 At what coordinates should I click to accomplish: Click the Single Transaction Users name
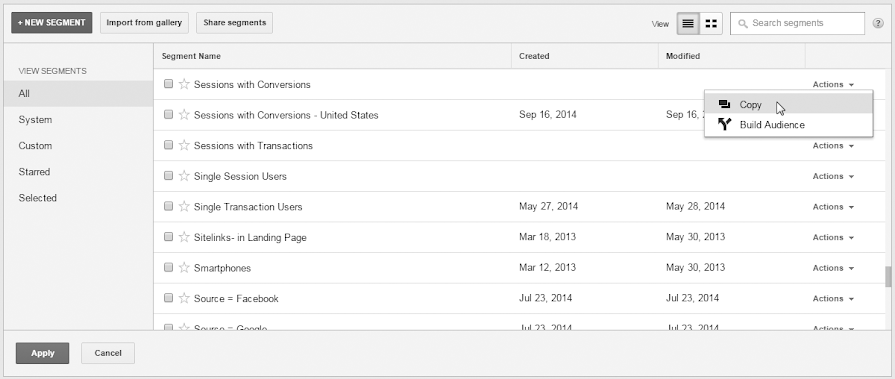coord(248,207)
